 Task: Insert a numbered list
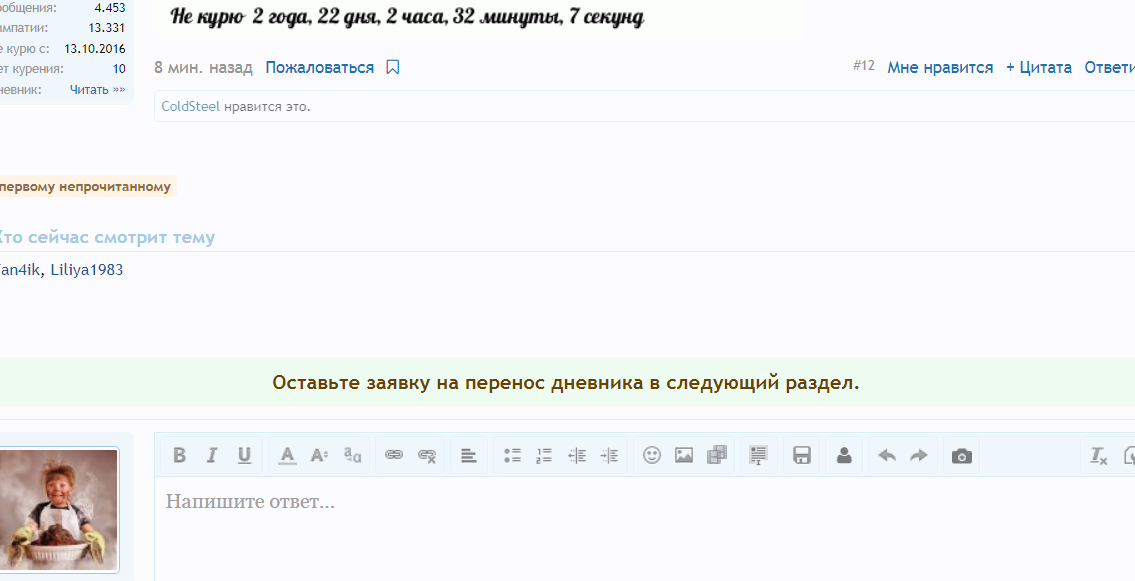(544, 455)
